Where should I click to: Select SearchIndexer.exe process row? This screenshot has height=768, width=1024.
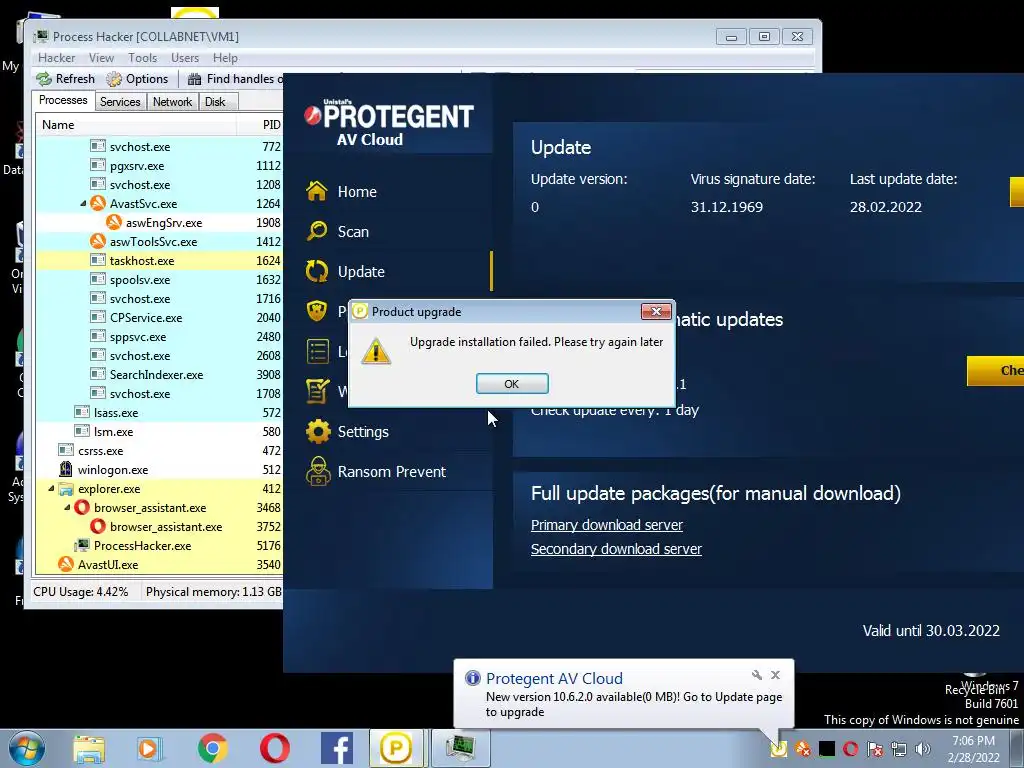(159, 375)
